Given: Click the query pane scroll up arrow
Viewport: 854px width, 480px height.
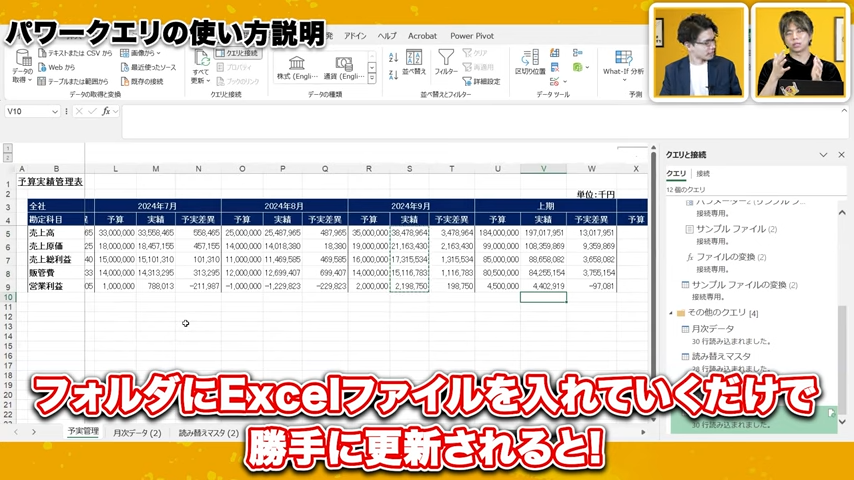Looking at the screenshot, I should (x=843, y=212).
